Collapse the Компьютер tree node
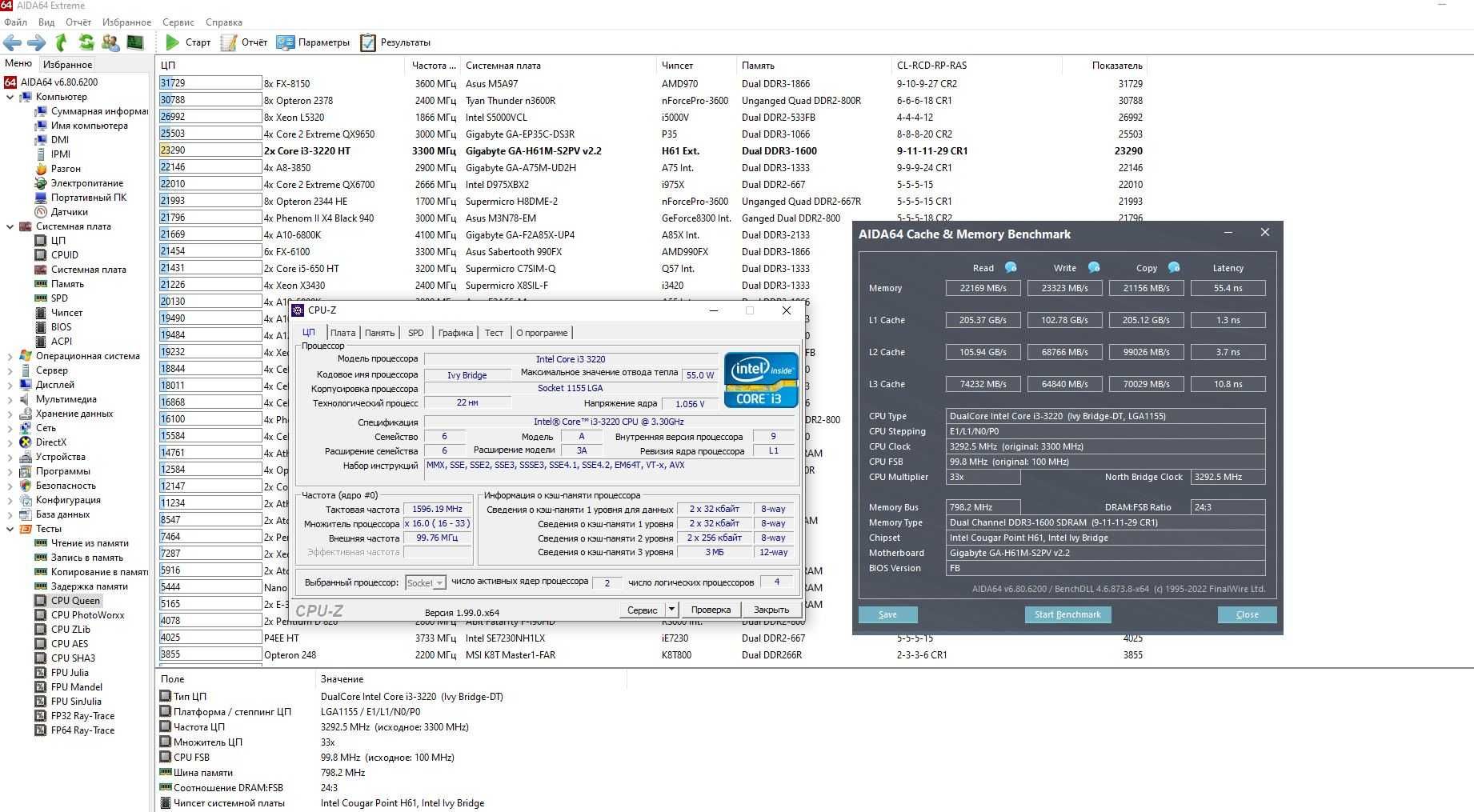This screenshot has height=812, width=1474. point(10,97)
